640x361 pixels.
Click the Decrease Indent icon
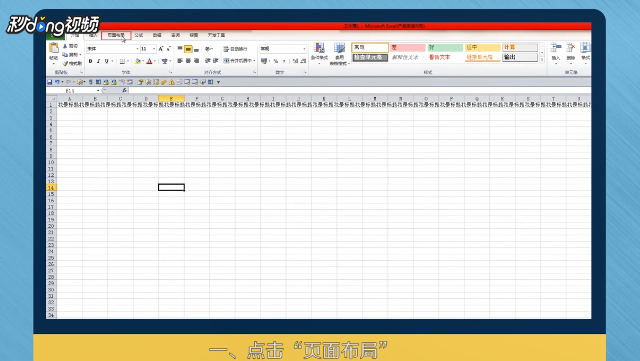click(208, 61)
